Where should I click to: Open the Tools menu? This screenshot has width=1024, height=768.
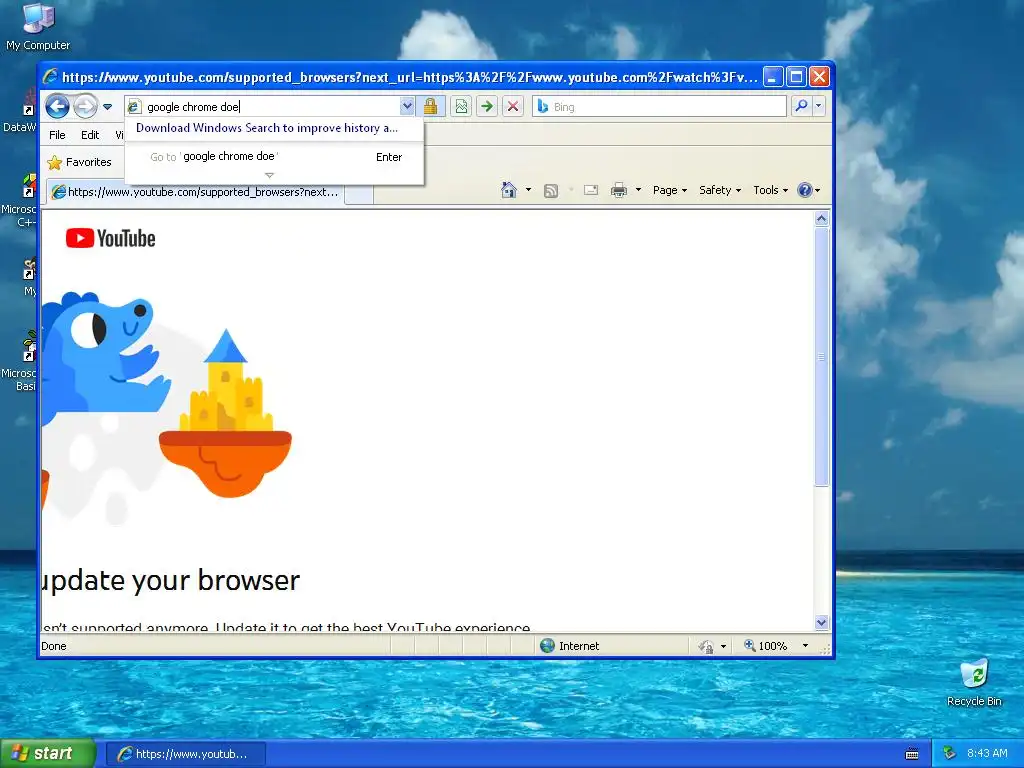pyautogui.click(x=770, y=190)
